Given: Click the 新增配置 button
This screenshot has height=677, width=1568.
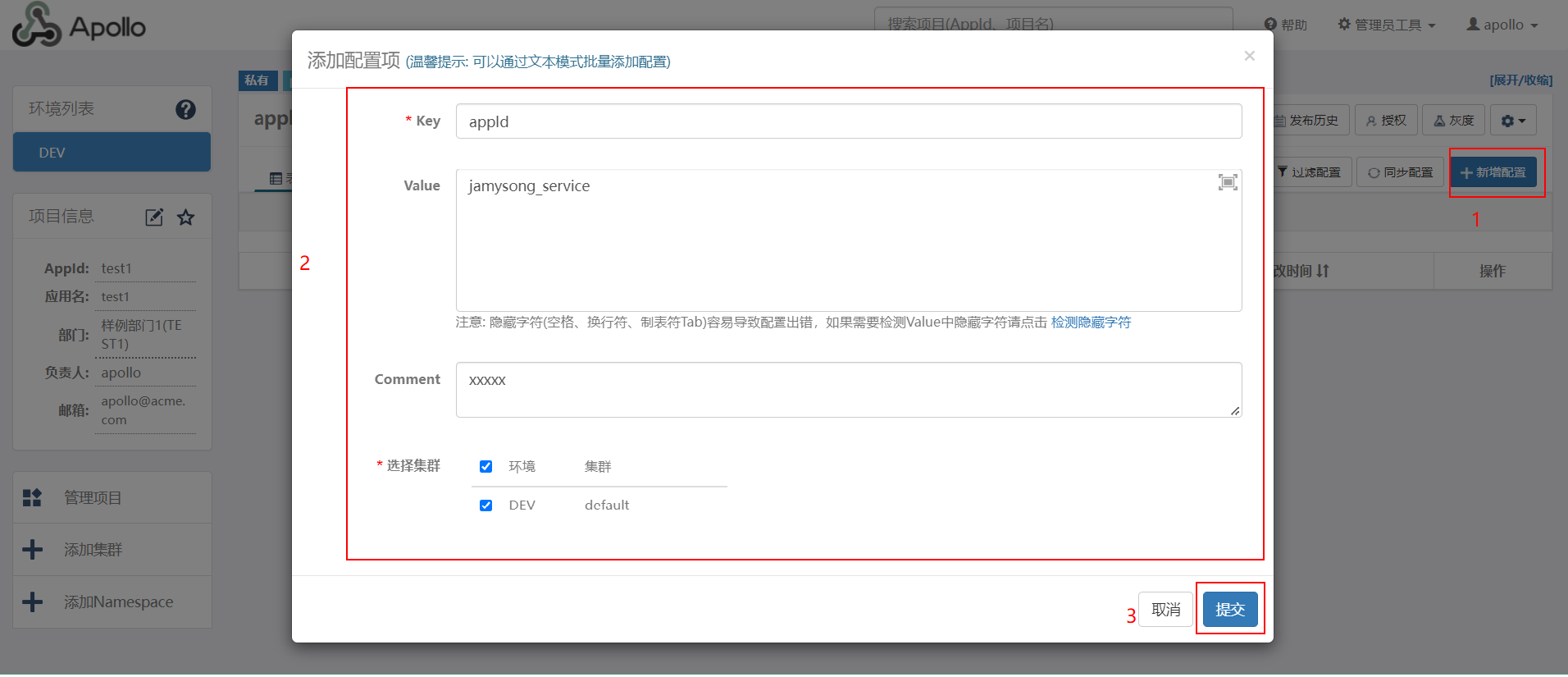Looking at the screenshot, I should pos(1493,172).
